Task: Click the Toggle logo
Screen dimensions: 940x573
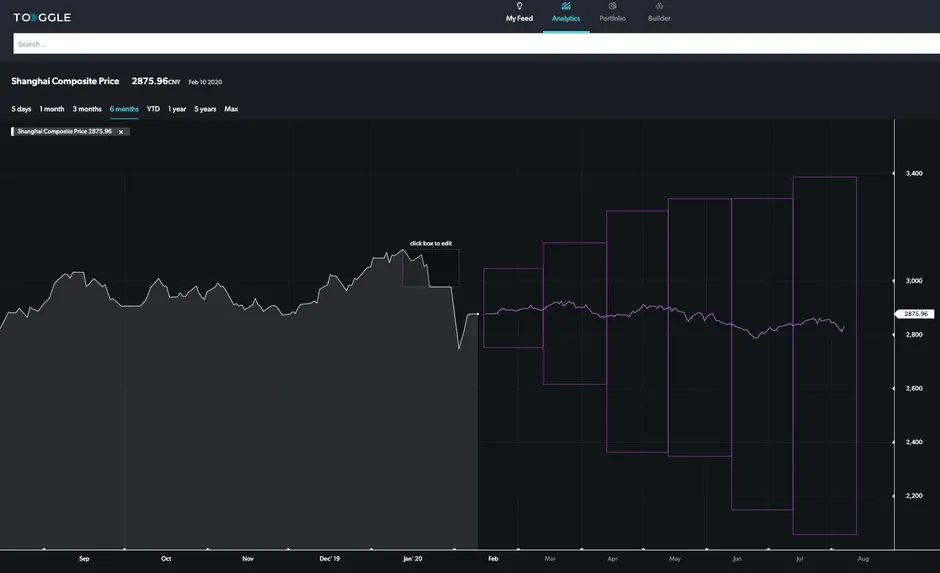Action: coord(42,17)
